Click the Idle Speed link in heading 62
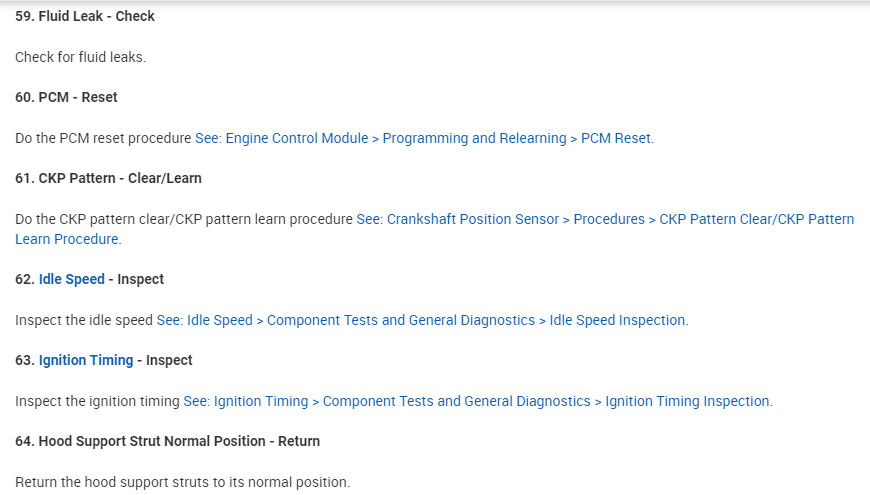The width and height of the screenshot is (870, 495). pos(71,279)
